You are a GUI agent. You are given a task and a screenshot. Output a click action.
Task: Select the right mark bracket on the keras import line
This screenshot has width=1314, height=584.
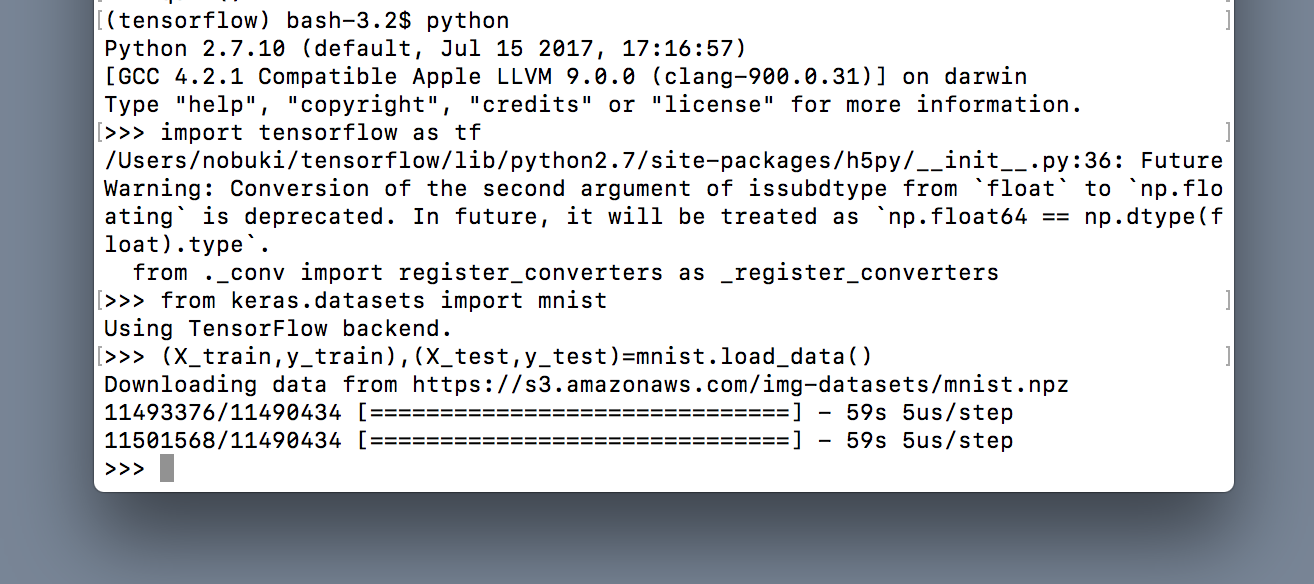(1228, 300)
